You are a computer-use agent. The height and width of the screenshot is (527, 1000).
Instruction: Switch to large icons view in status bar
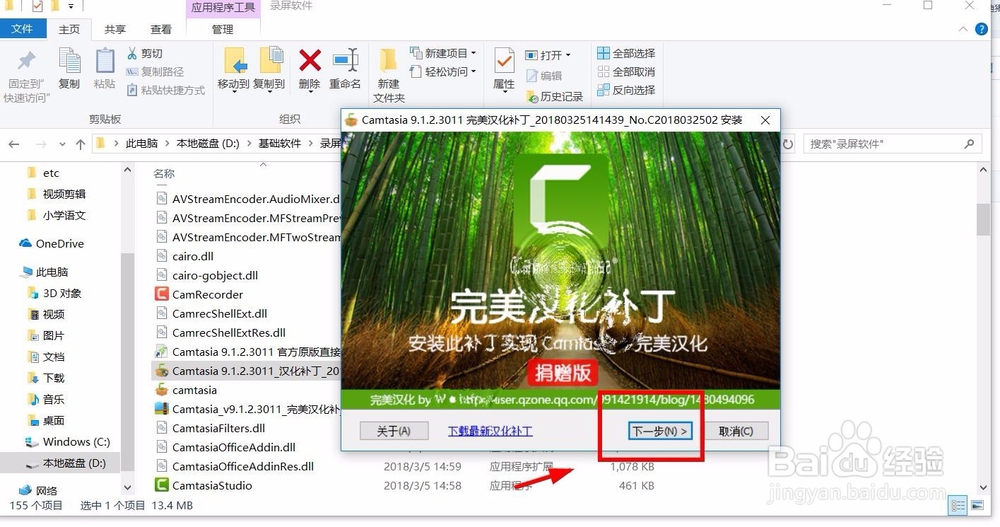click(977, 506)
